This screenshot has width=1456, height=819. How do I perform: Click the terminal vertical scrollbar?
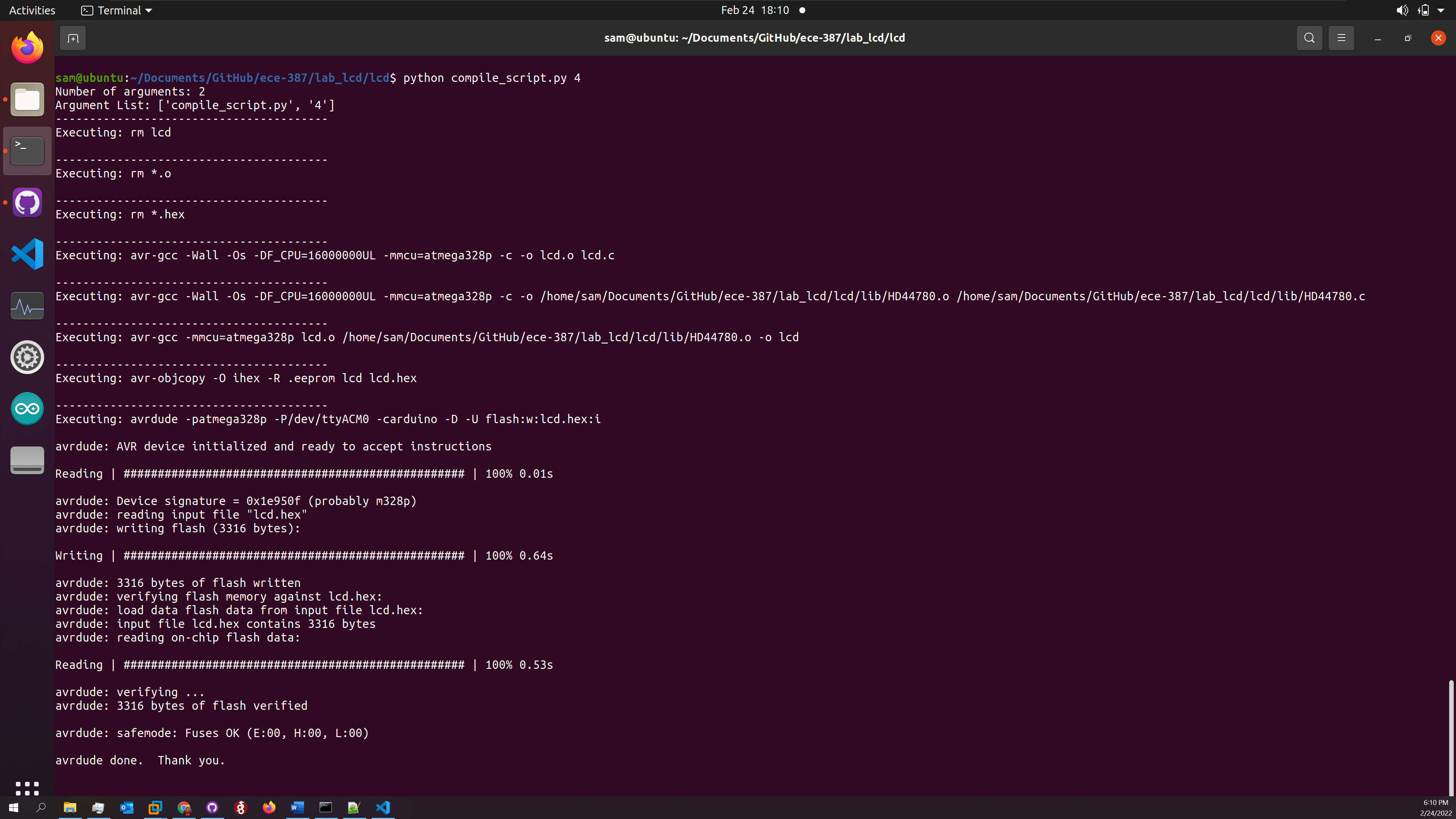1450,737
